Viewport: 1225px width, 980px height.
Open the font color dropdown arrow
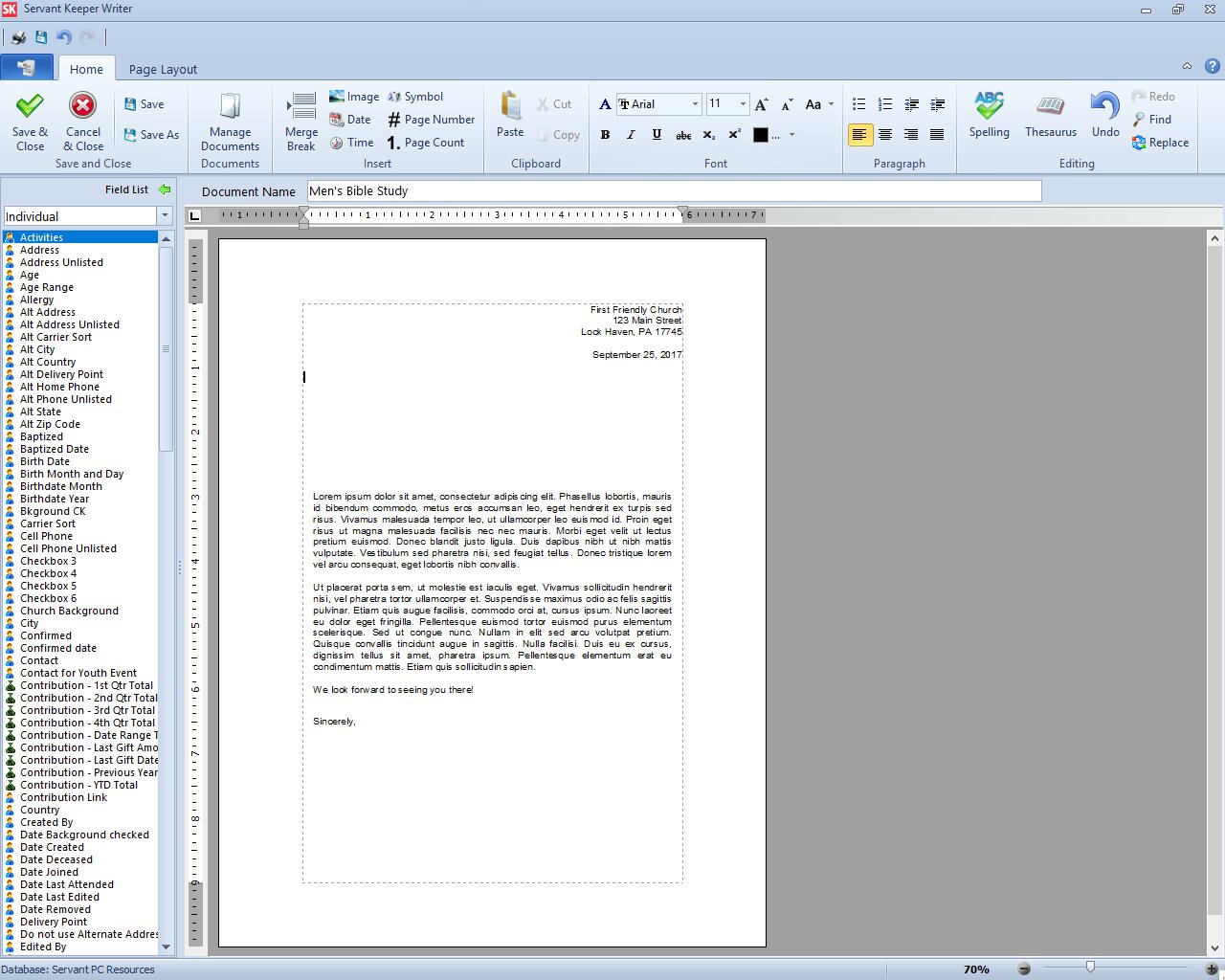pyautogui.click(x=791, y=135)
